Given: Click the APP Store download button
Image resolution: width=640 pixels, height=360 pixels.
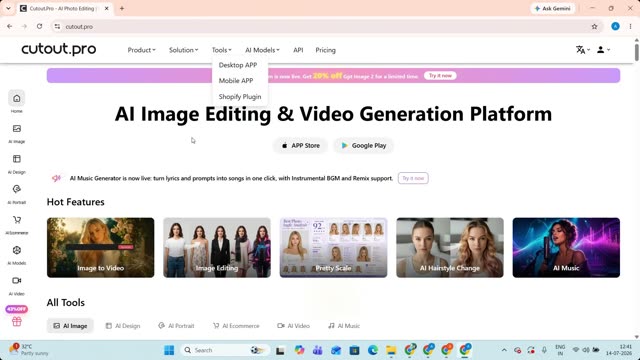Looking at the screenshot, I should click(x=300, y=146).
